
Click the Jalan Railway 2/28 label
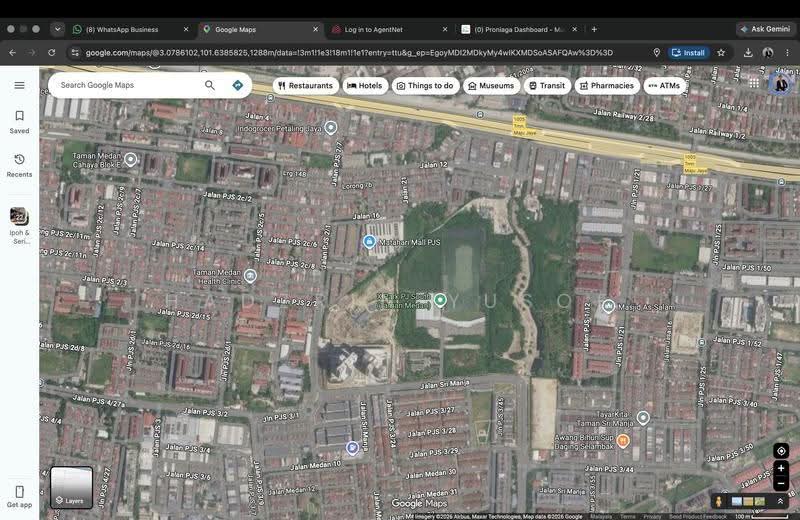(624, 114)
